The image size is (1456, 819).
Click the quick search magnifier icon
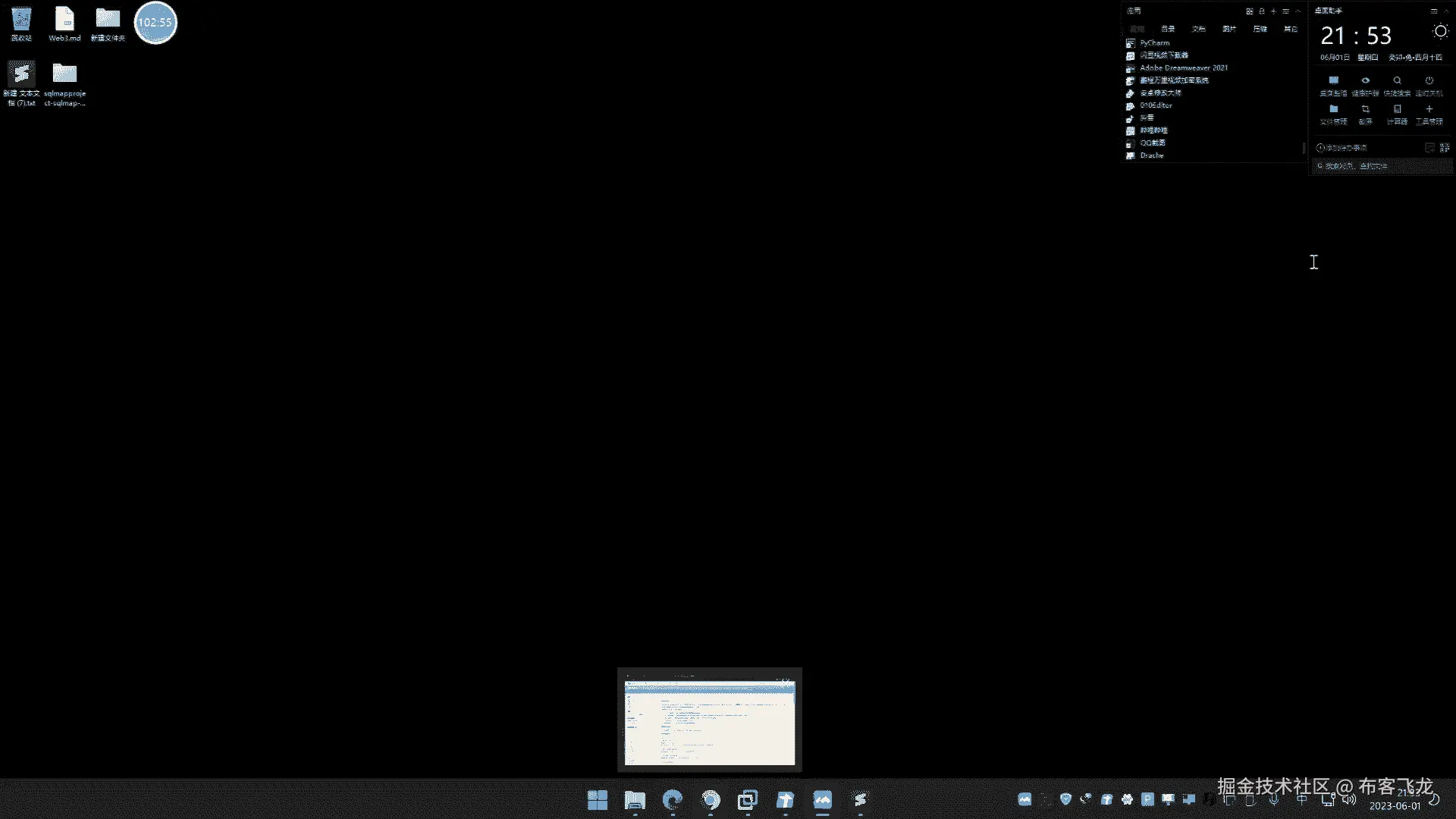pyautogui.click(x=1397, y=80)
